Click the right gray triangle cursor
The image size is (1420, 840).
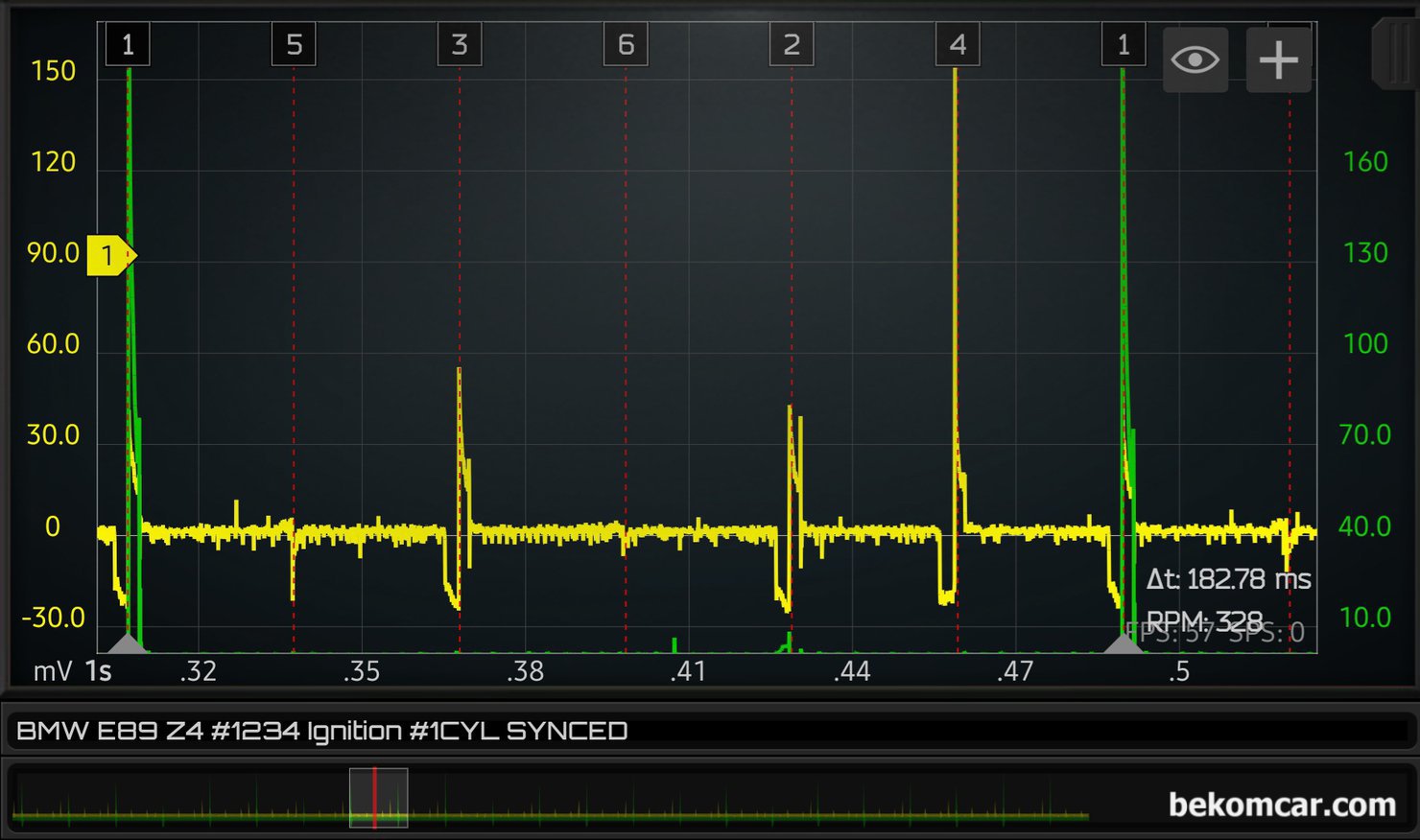[x=1123, y=642]
